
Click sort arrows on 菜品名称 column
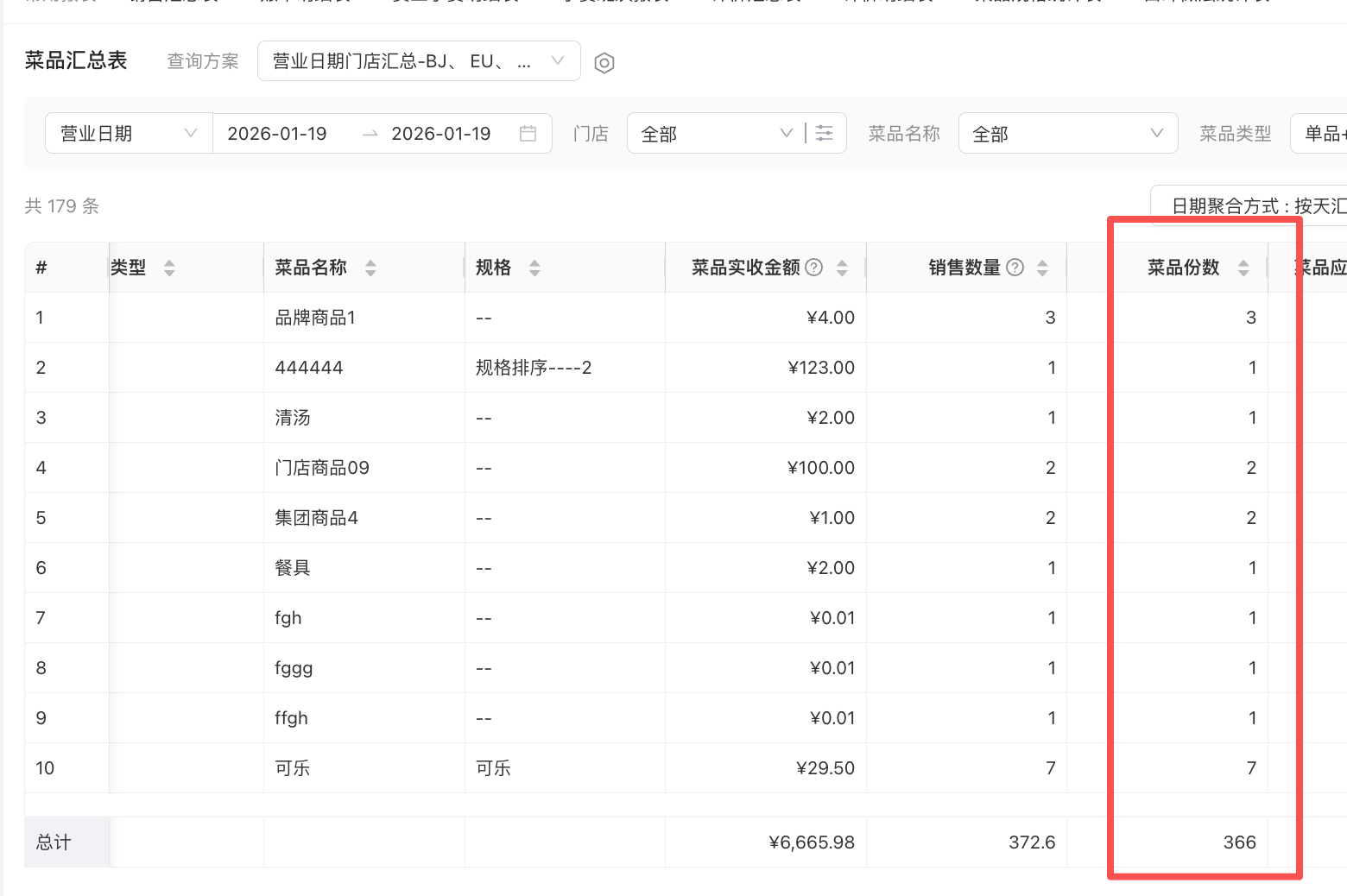(x=370, y=268)
